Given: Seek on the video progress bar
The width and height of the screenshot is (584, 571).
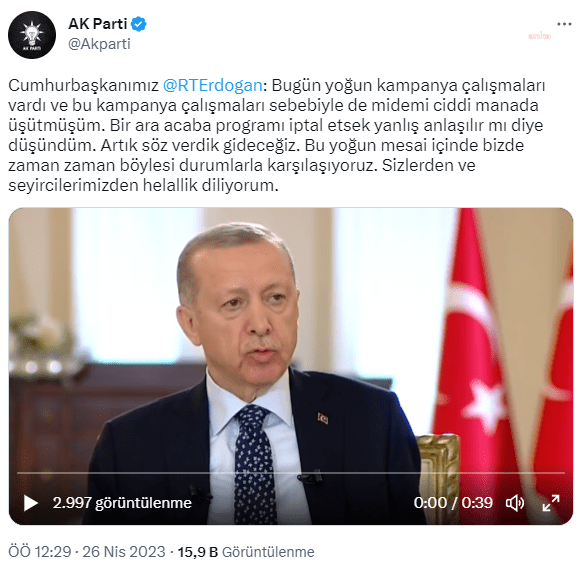Looking at the screenshot, I should (291, 473).
